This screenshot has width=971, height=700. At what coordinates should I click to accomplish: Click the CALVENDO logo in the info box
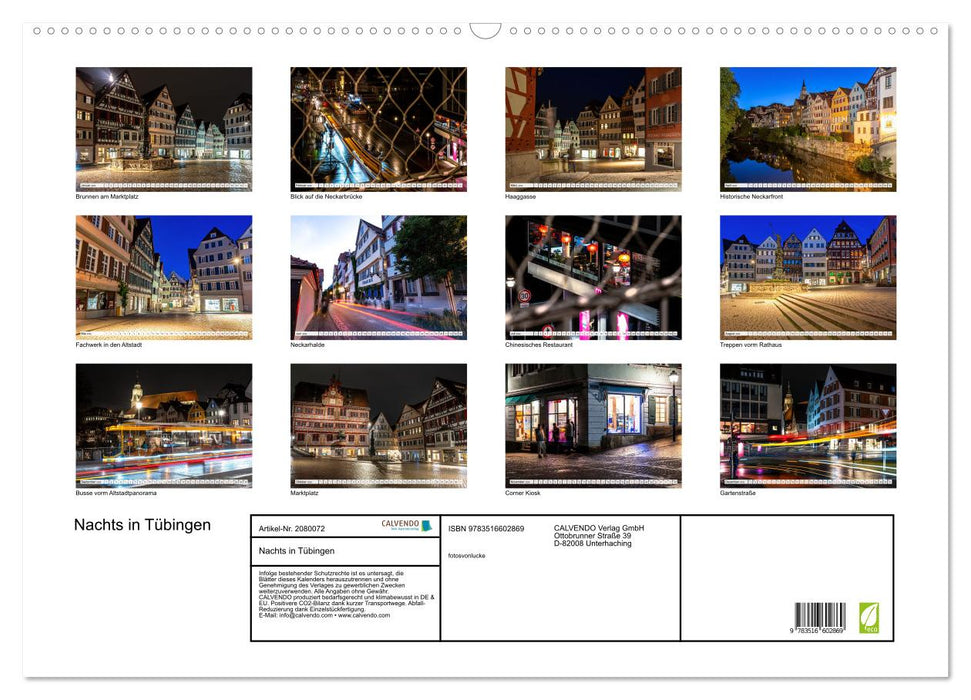pos(406,525)
